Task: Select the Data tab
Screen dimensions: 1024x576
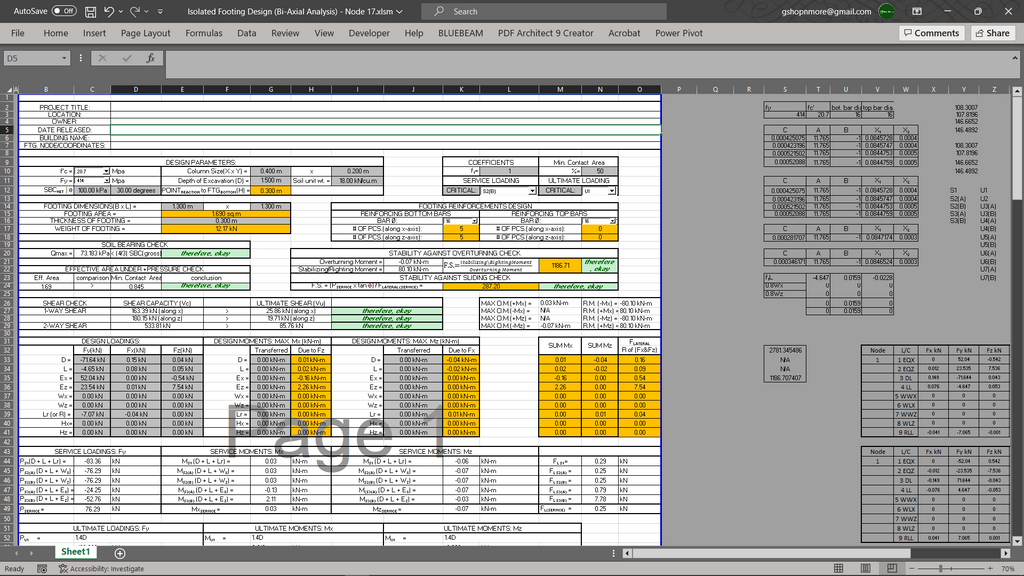Action: pos(246,33)
